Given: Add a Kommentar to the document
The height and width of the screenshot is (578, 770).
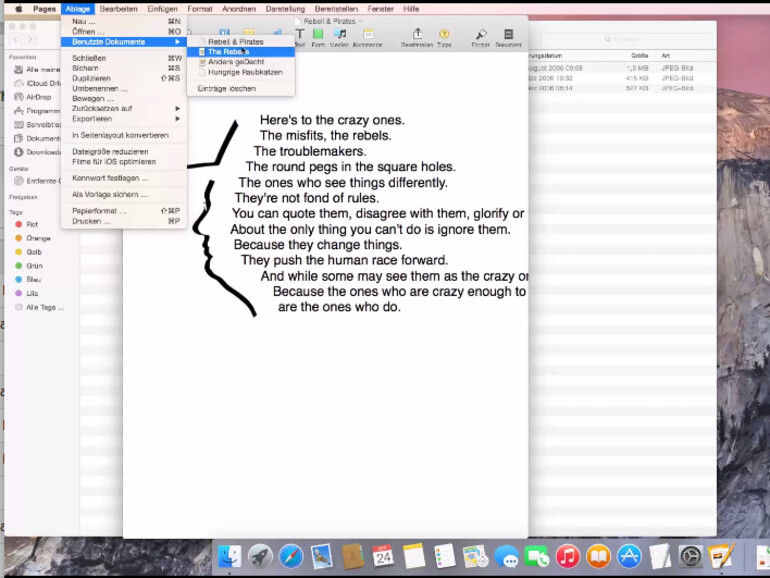Looking at the screenshot, I should click(368, 37).
